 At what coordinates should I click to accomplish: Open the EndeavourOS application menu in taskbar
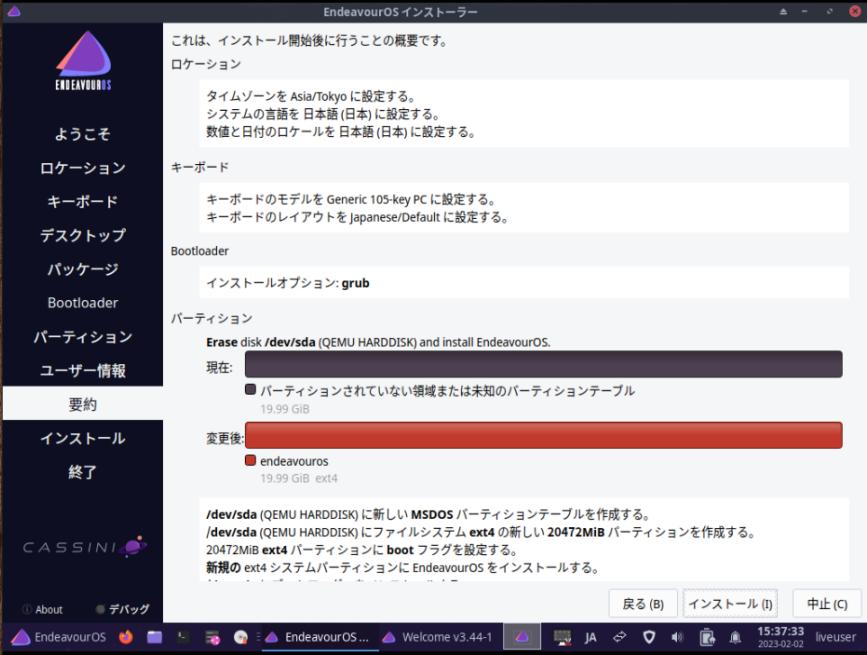click(59, 637)
